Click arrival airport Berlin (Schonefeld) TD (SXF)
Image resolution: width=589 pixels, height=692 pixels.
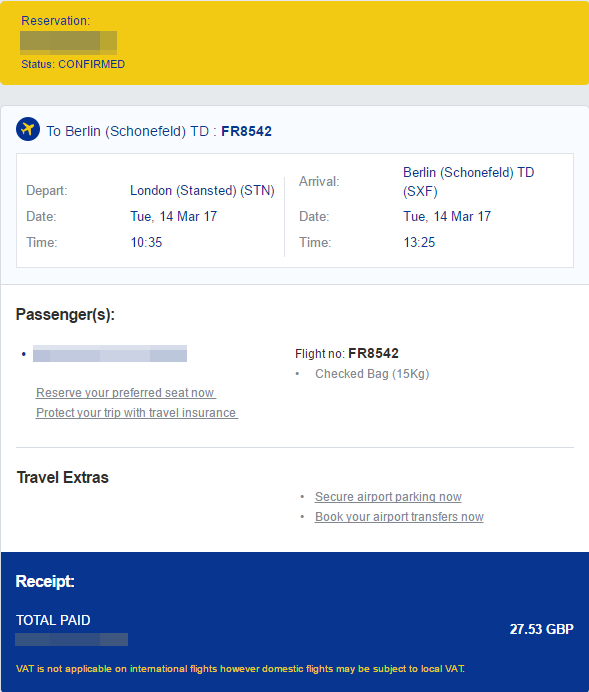point(469,181)
